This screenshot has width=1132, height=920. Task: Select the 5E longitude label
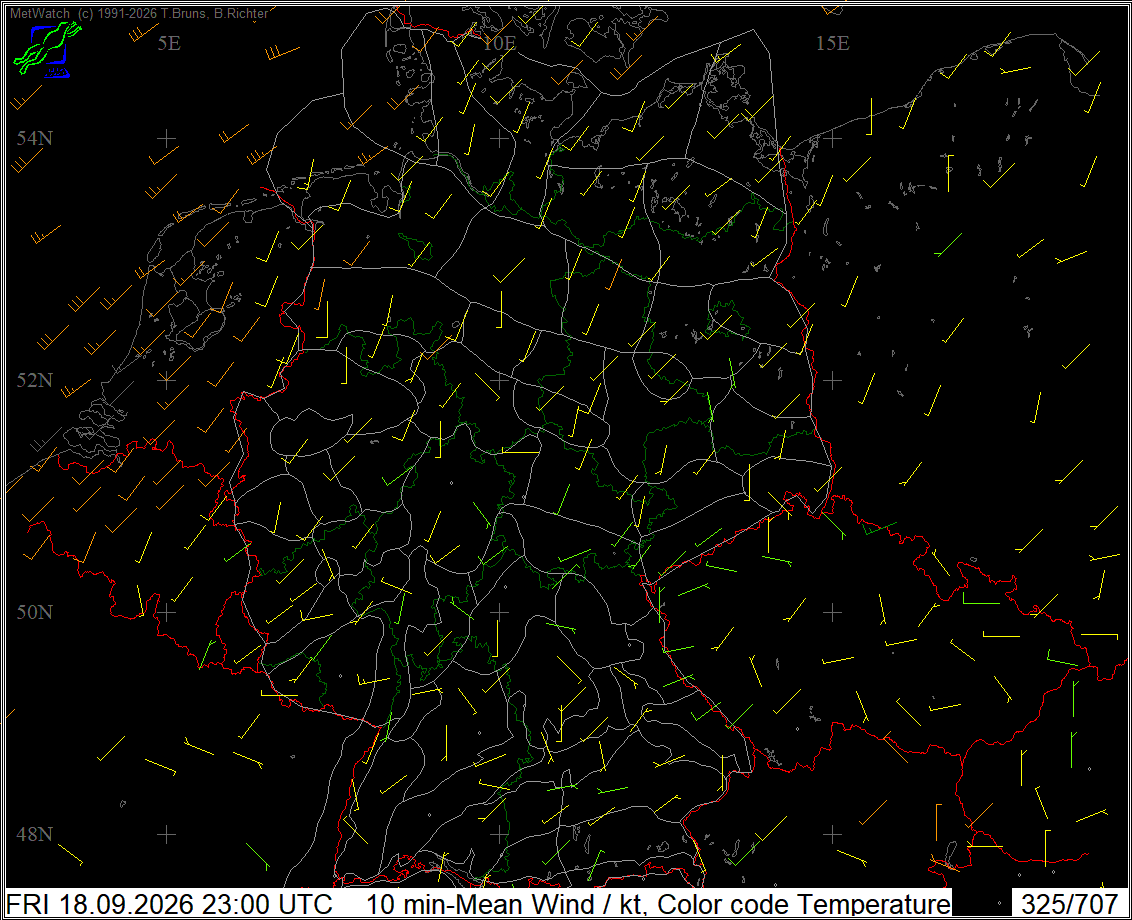pos(169,43)
